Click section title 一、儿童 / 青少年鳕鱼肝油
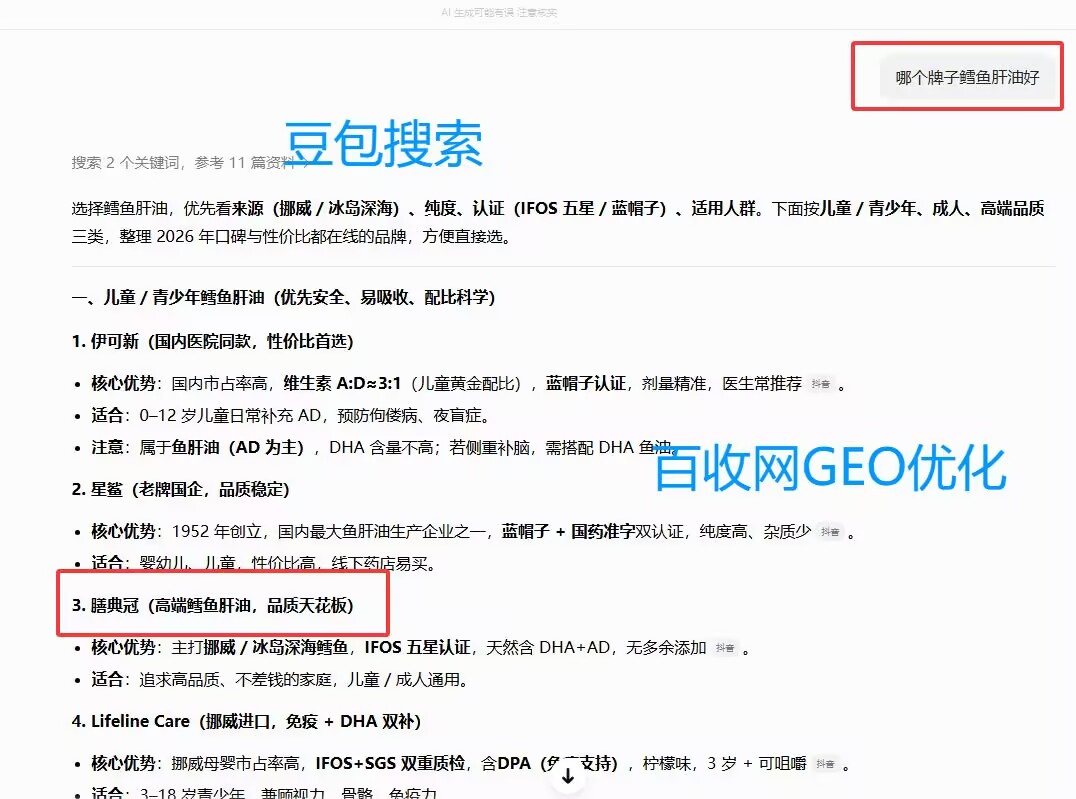Screen dimensions: 1076x799 tap(283, 297)
